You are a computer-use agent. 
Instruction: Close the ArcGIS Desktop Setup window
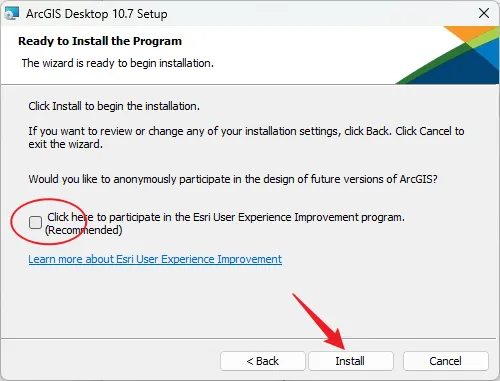(x=484, y=13)
